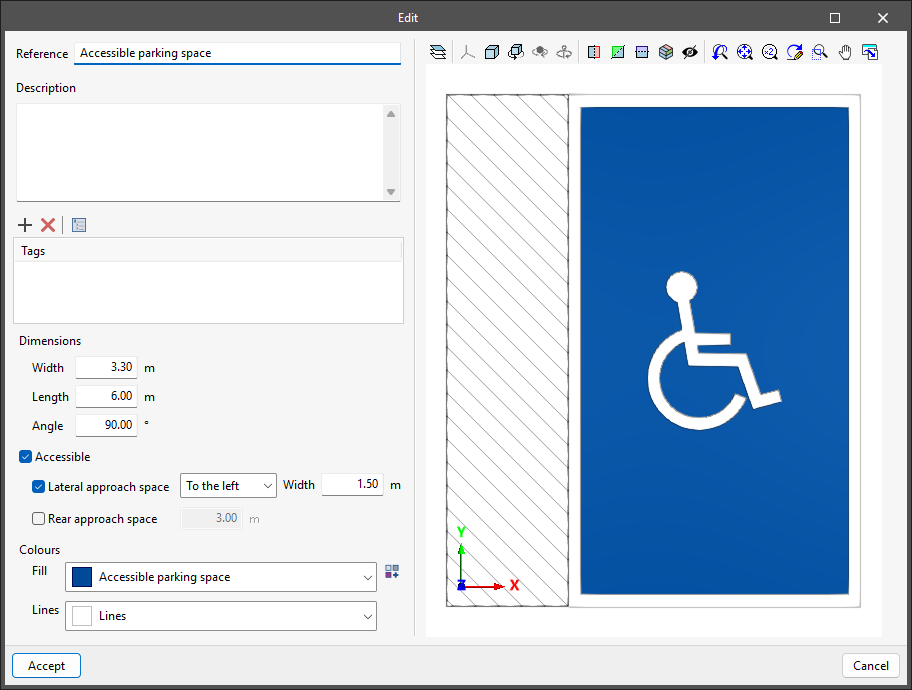Click the greyed orbit rotation icon
Image resolution: width=912 pixels, height=690 pixels.
click(540, 52)
